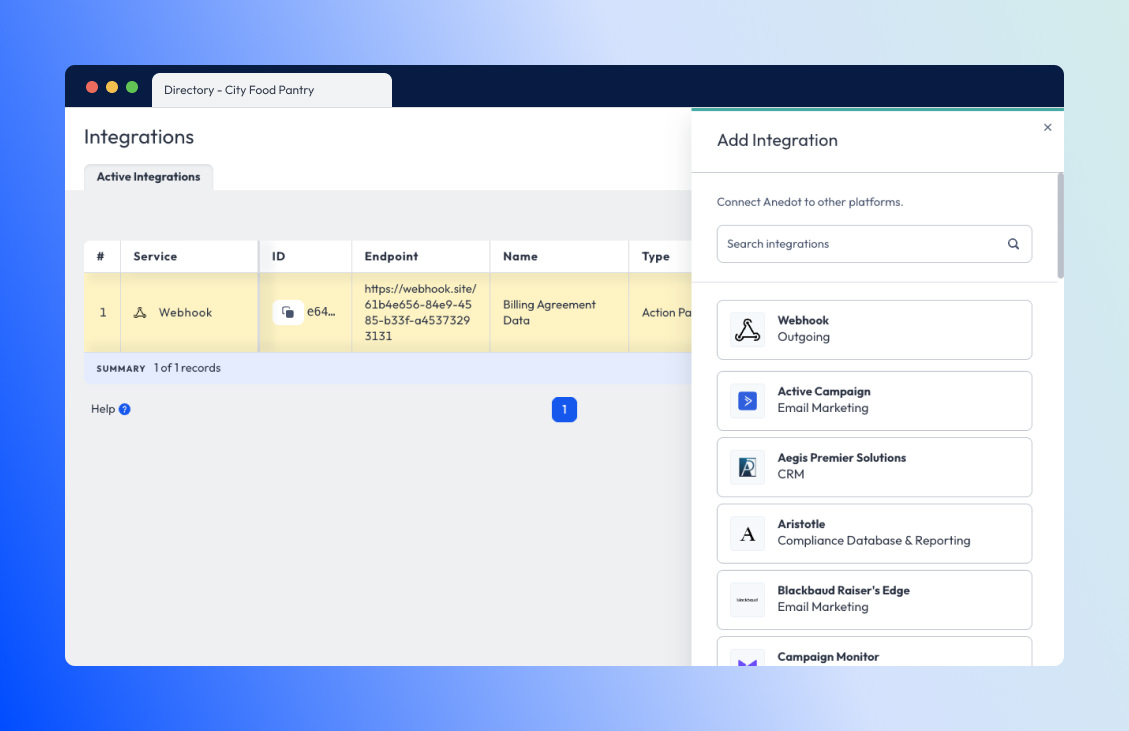Click the Webhook Outgoing integration logo
The height and width of the screenshot is (731, 1129).
point(747,329)
